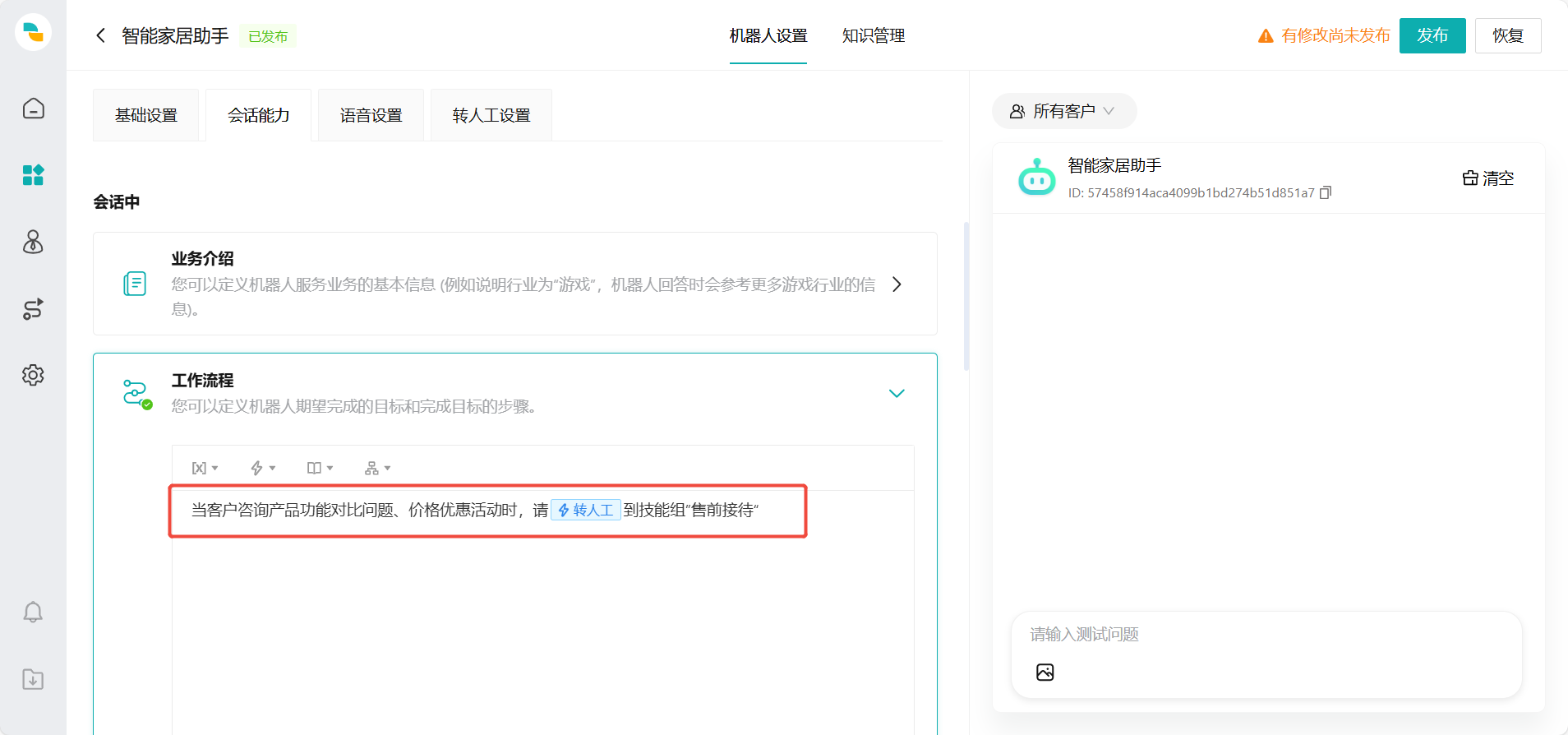Clear the test chat with 清空
The image size is (1568, 735).
1488,178
